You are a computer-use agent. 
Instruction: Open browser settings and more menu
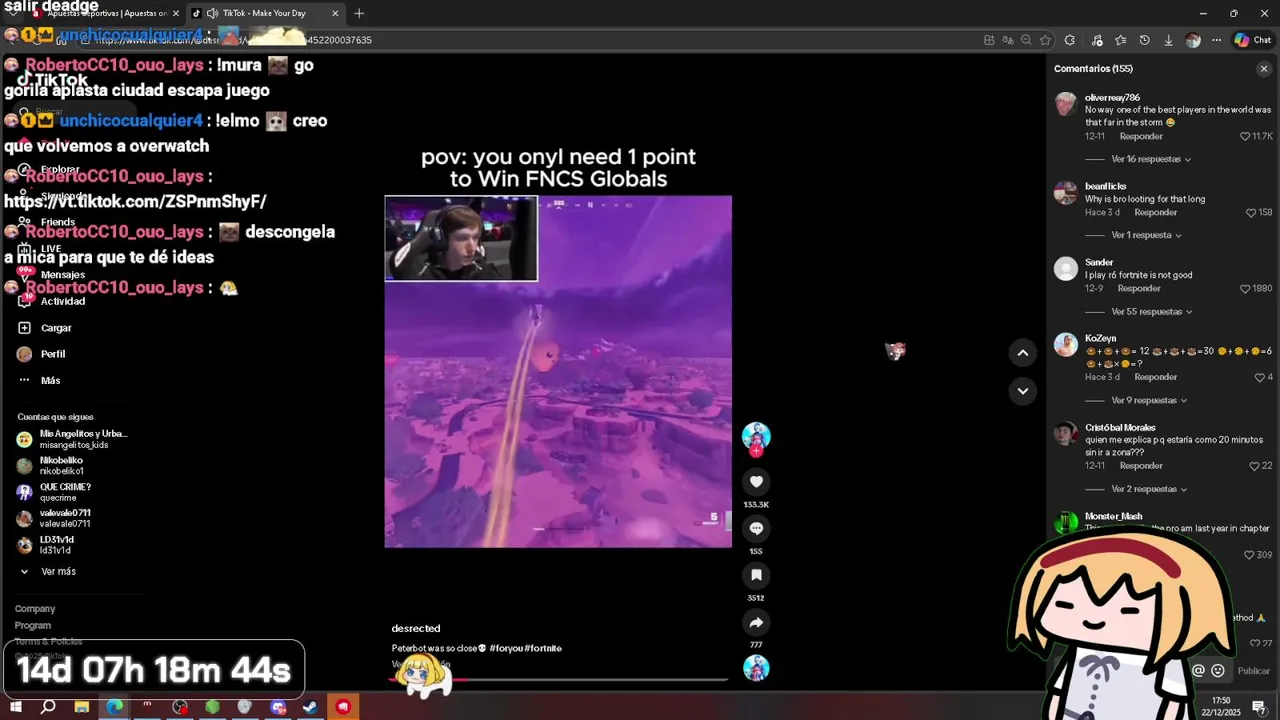click(1216, 40)
